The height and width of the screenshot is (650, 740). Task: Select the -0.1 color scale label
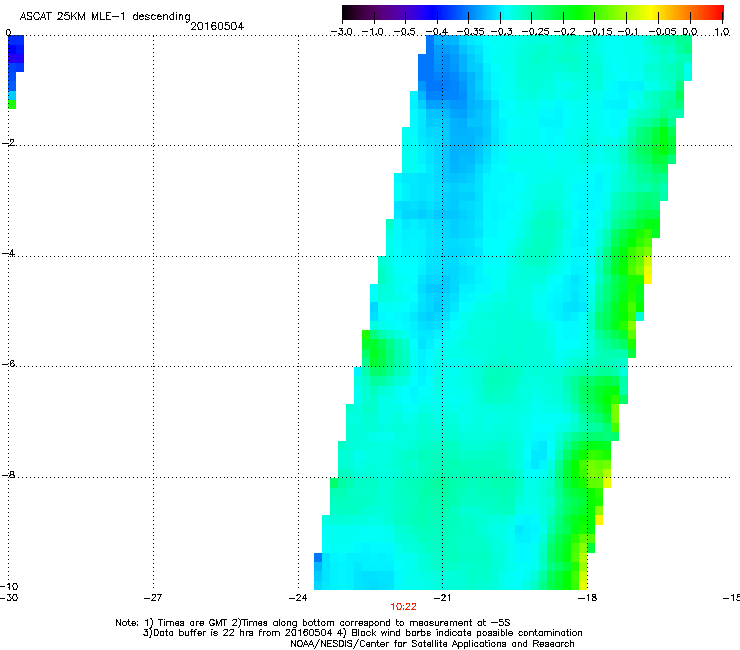(628, 32)
